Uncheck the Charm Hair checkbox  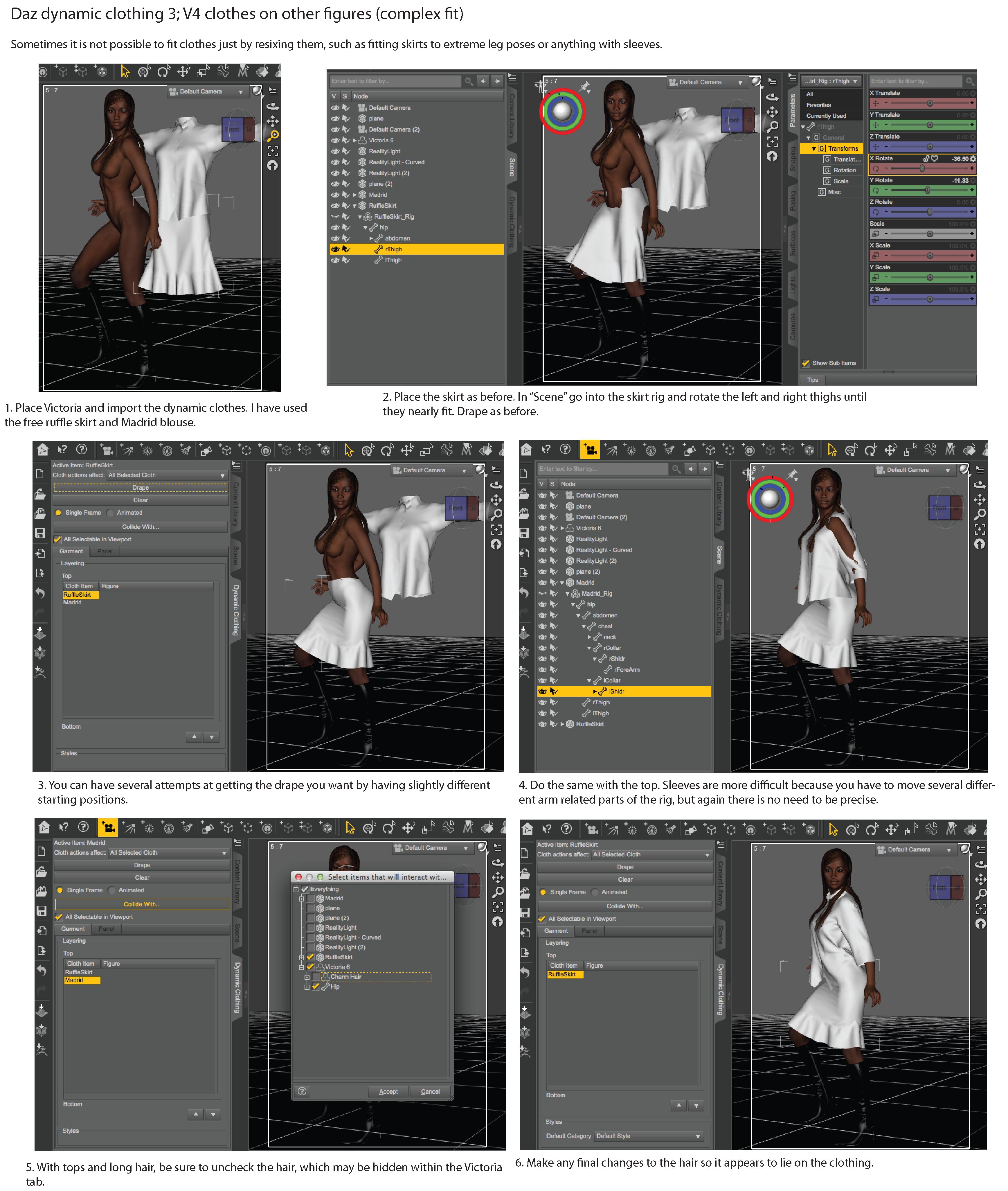(x=316, y=977)
